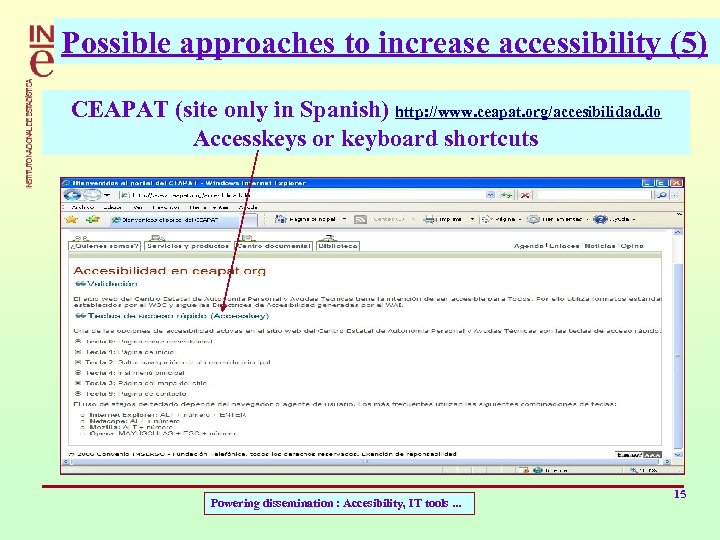Click the Noticias link

600,246
